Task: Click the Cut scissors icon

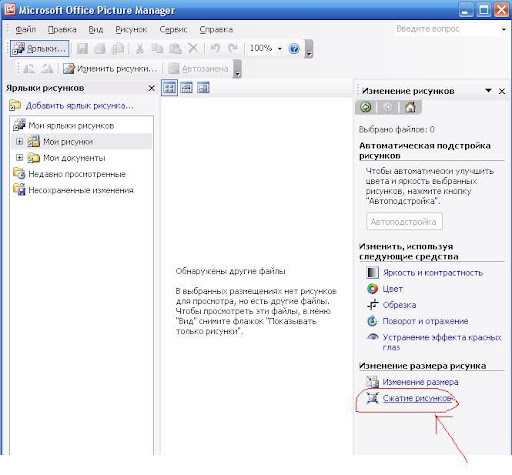Action: coord(140,49)
